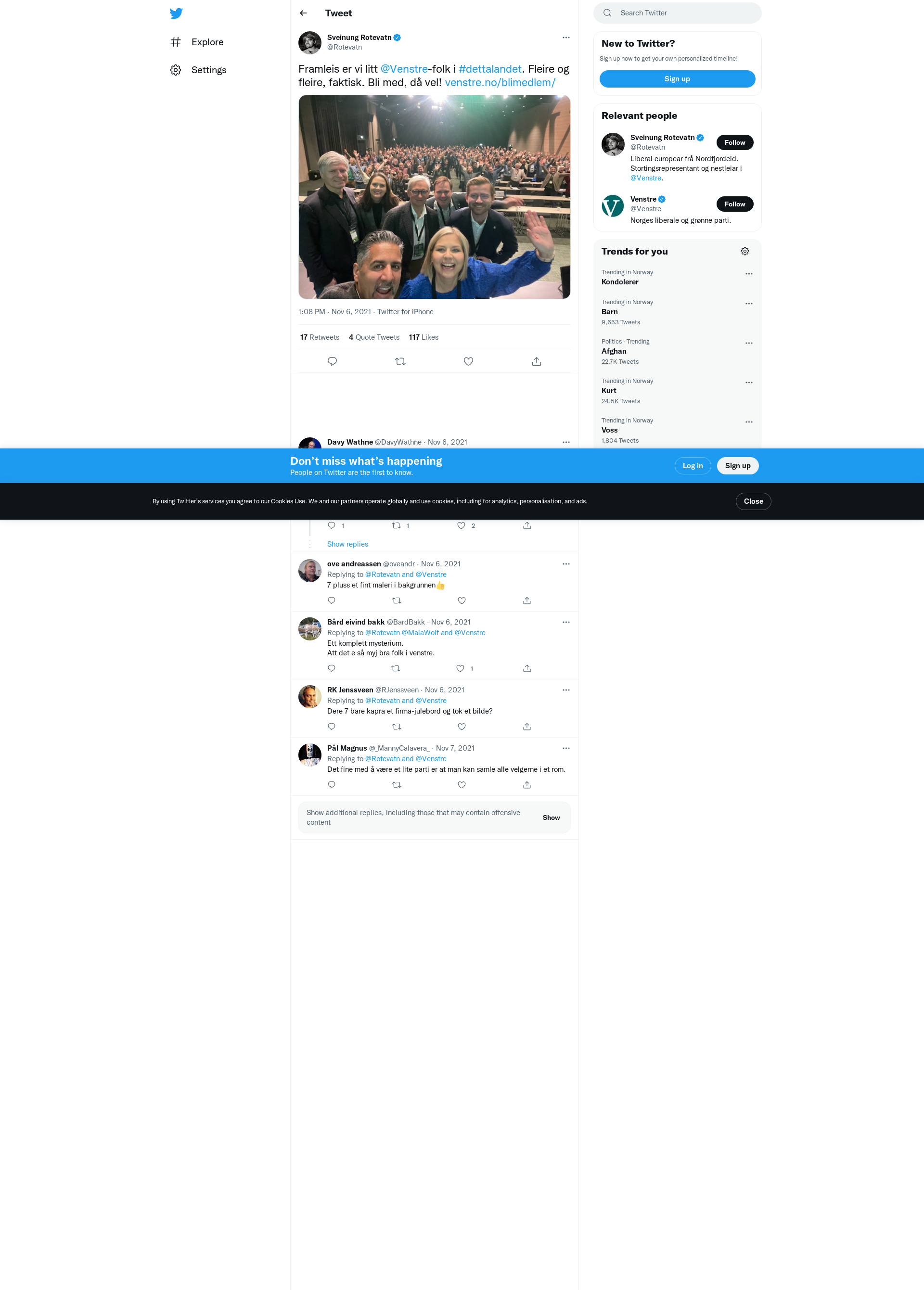Show additional replies with offensive content

pos(551,818)
